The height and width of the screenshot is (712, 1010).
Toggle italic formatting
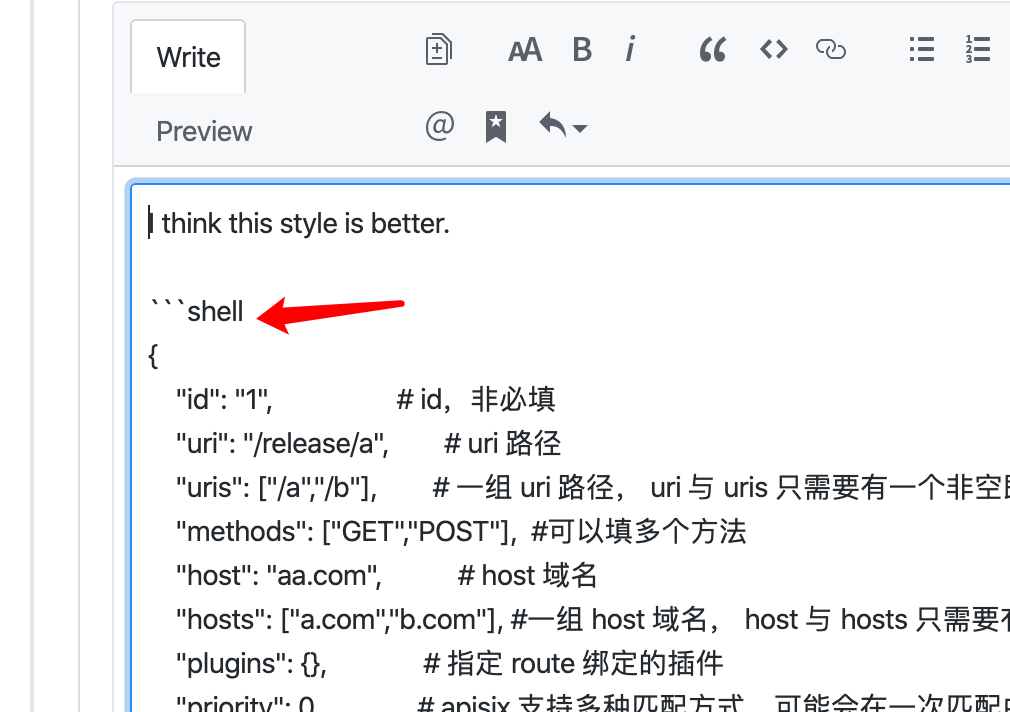coord(630,49)
